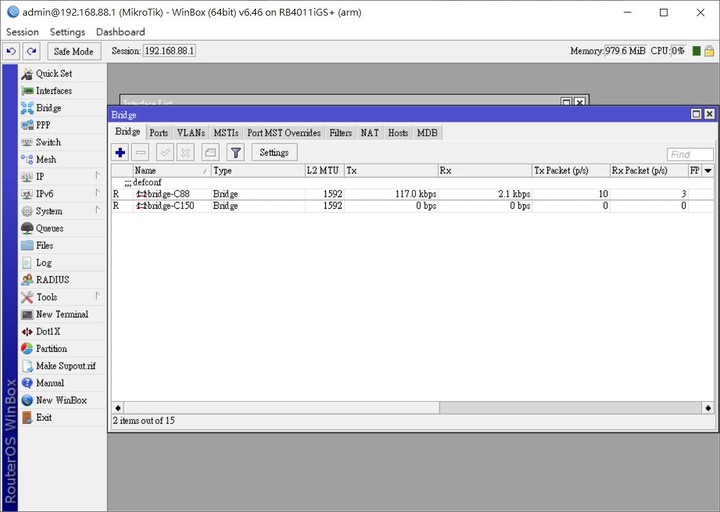Screen dimensions: 720x512
Task: Open the Manual sidebar item
Action: [62, 383]
